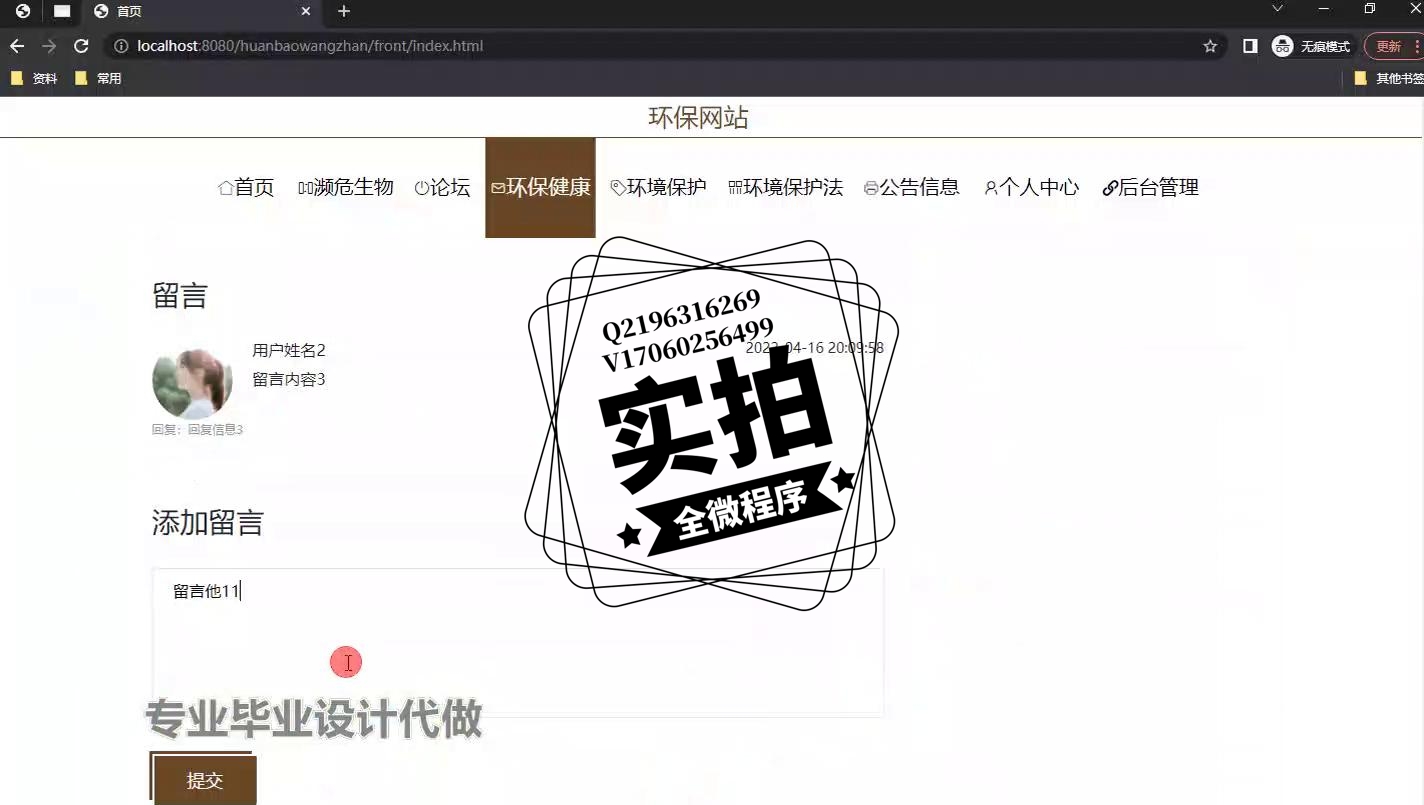Open the 环境保护 navigation item

point(658,188)
